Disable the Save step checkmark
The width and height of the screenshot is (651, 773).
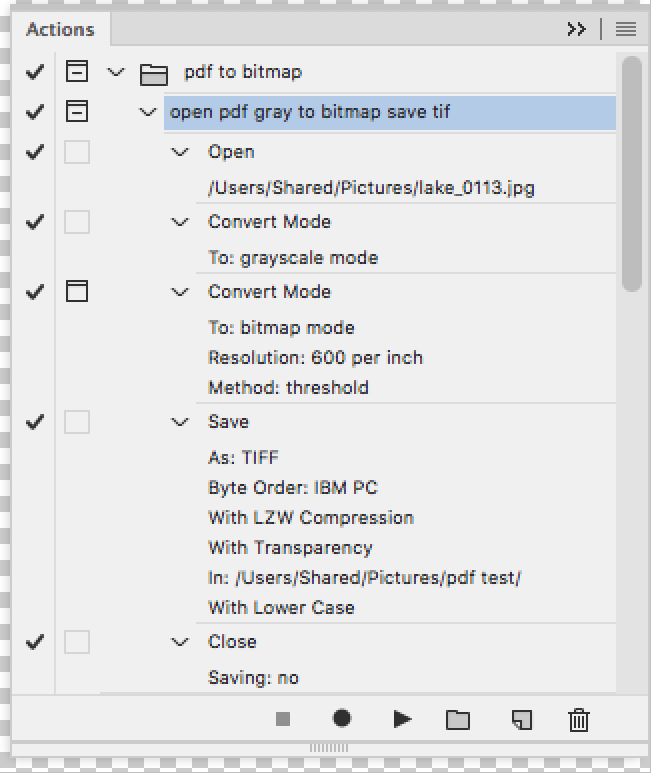[x=35, y=422]
